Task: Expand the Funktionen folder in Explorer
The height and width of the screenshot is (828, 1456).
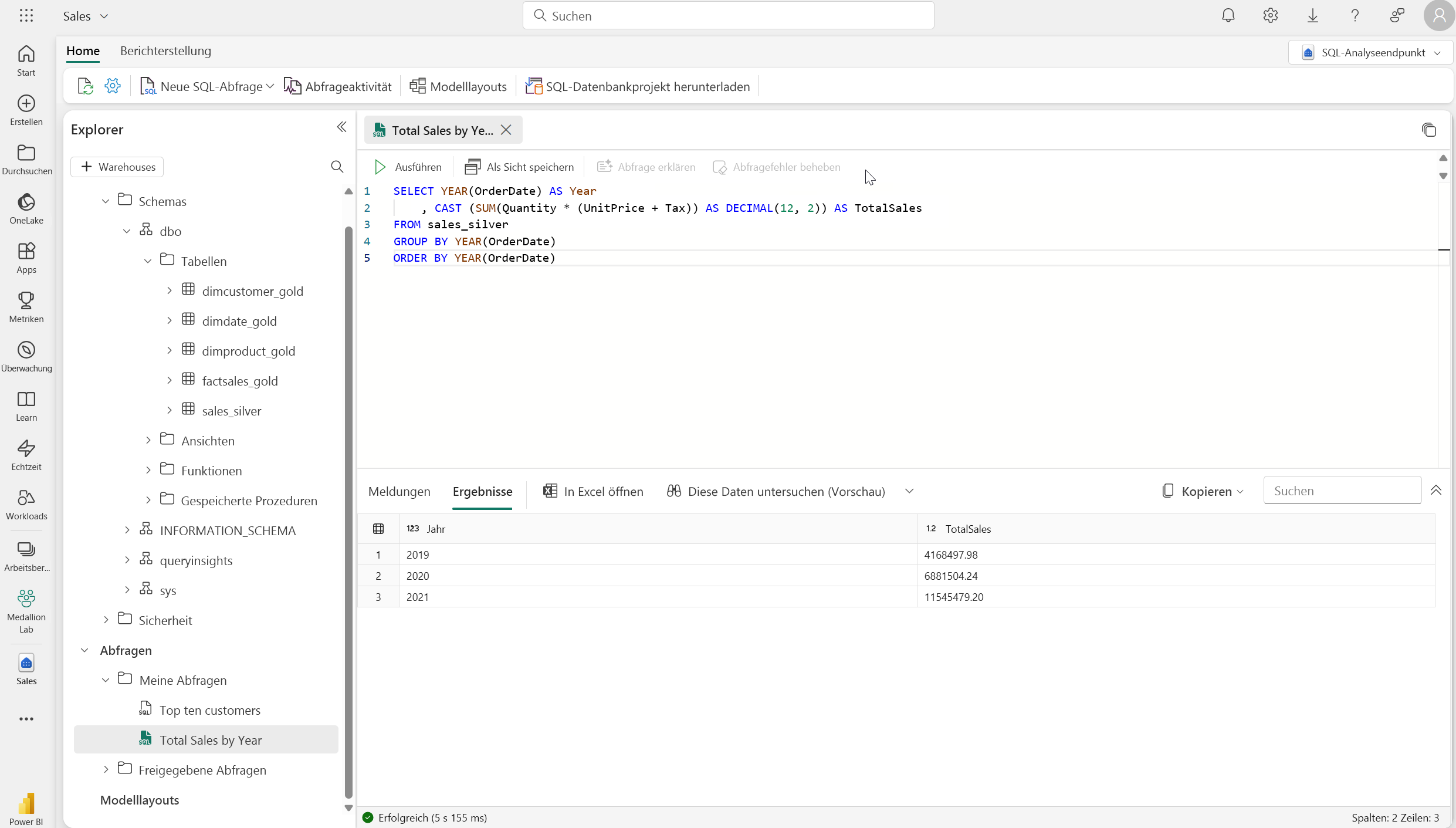Action: point(148,470)
